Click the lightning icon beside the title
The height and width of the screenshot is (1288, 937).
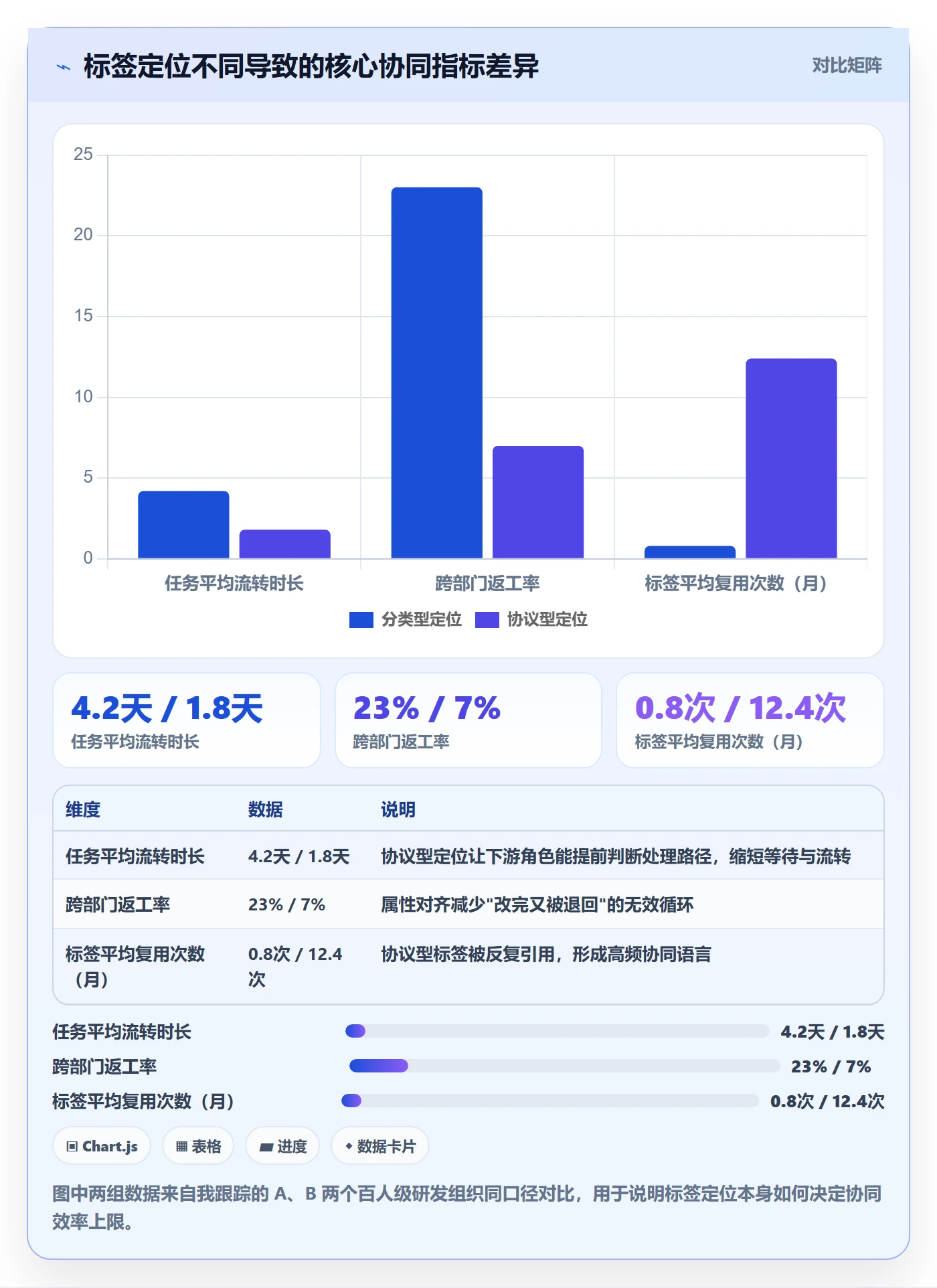point(64,67)
